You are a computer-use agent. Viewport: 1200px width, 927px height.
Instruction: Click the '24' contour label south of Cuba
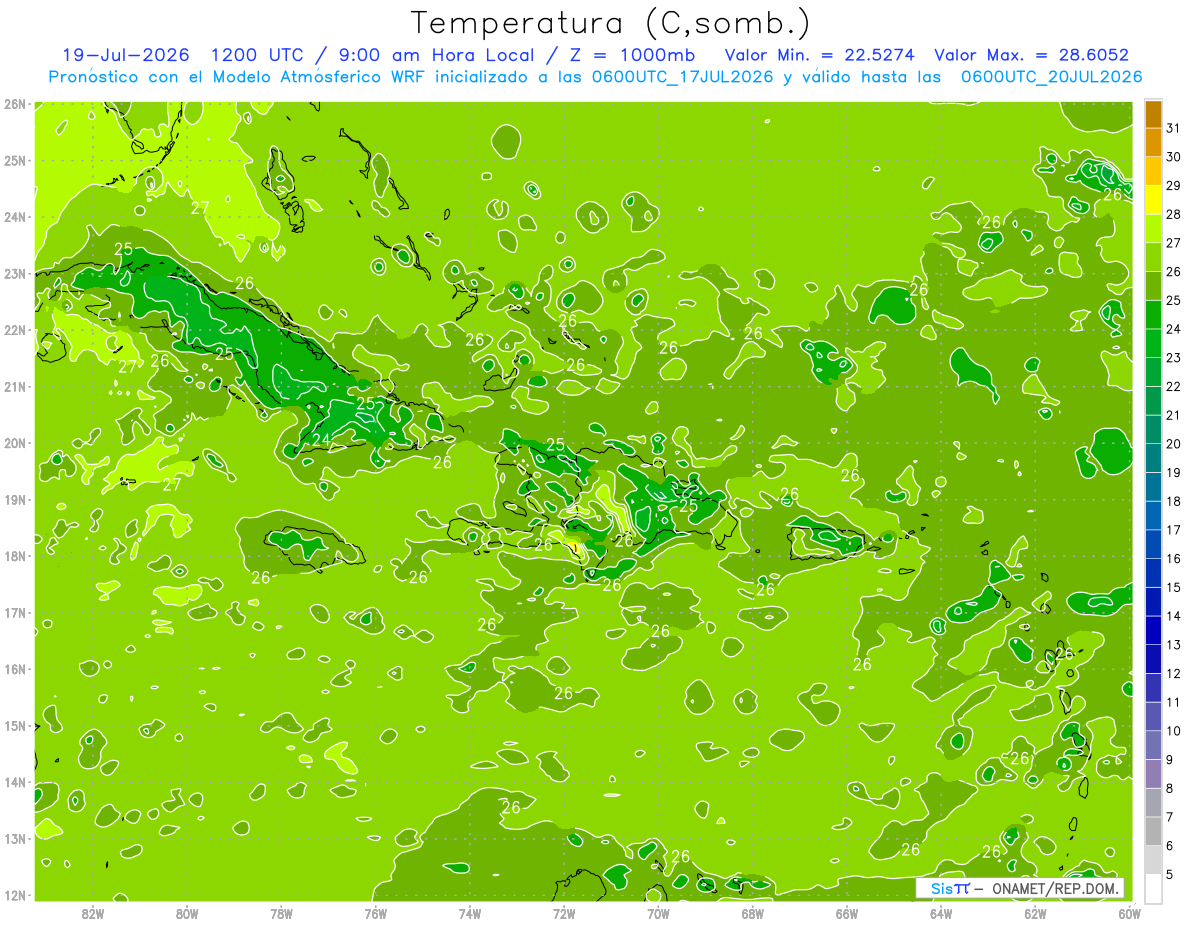coord(322,439)
